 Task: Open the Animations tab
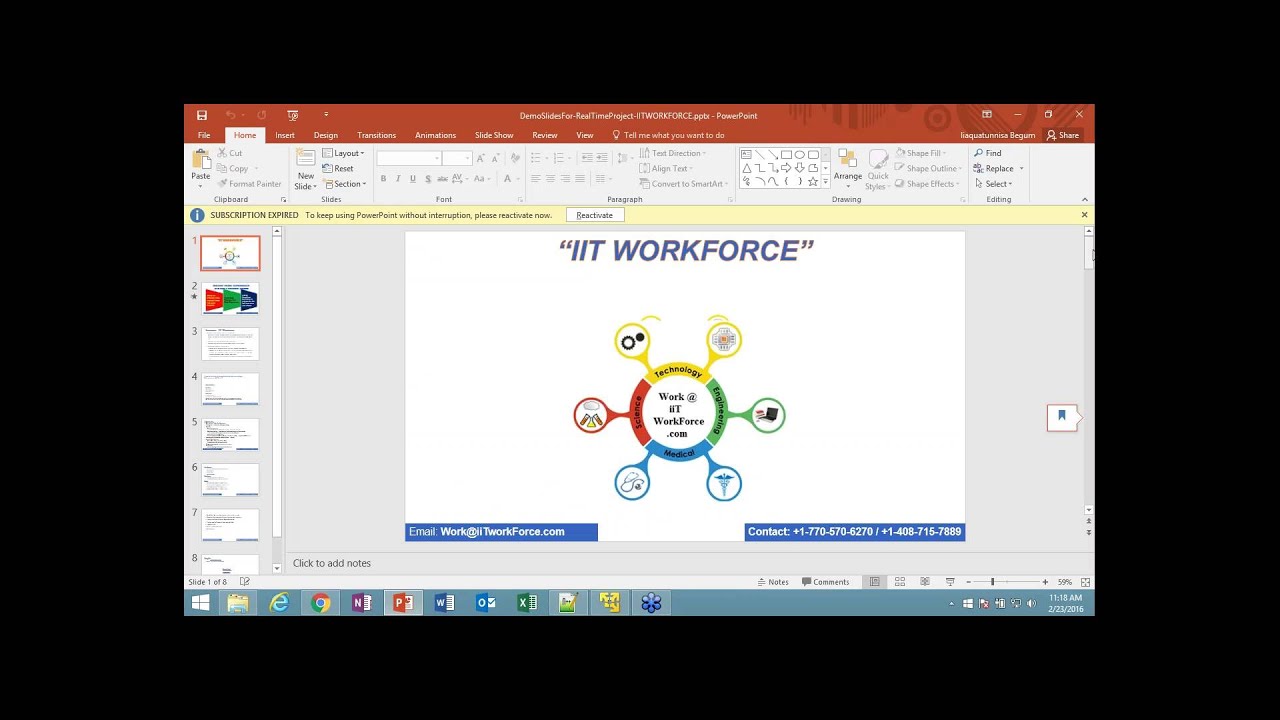[435, 135]
